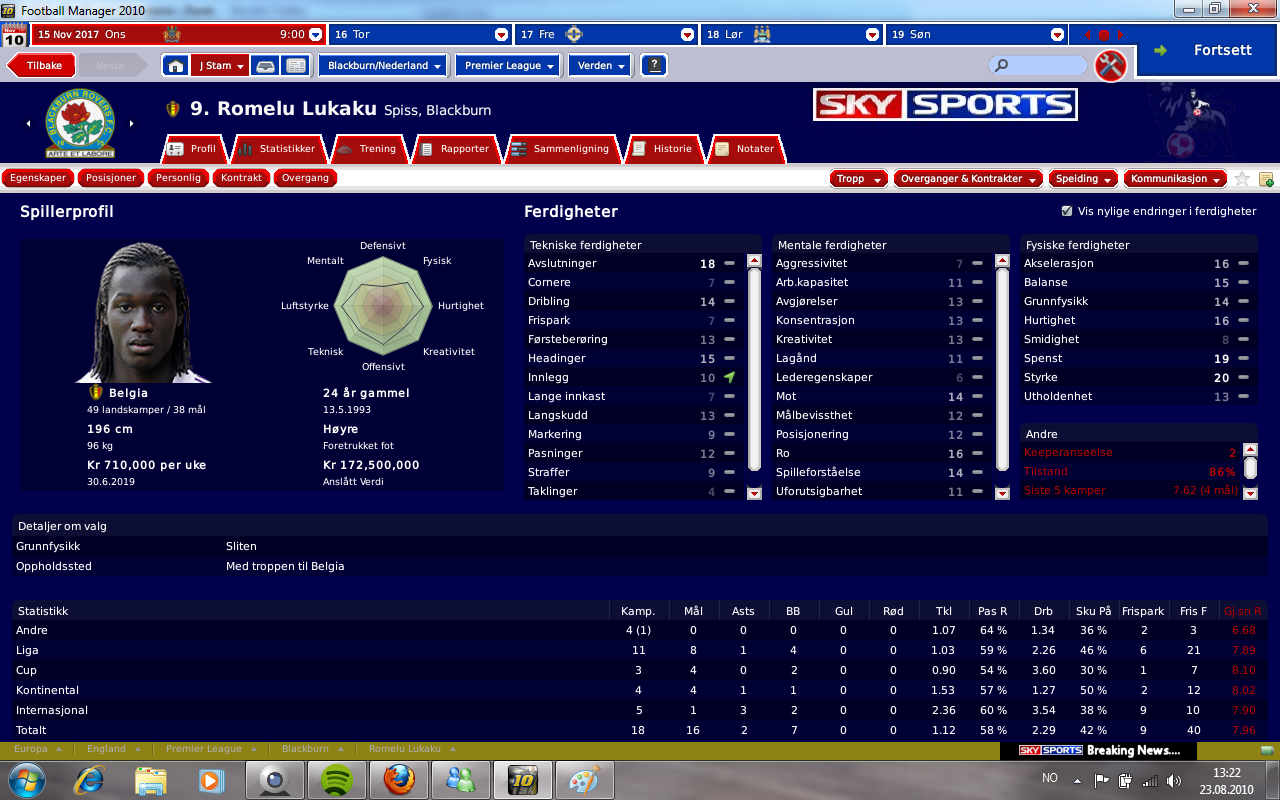Toggle 'Vis nylige endringer i ferdigheter' checkbox

[x=1066, y=211]
